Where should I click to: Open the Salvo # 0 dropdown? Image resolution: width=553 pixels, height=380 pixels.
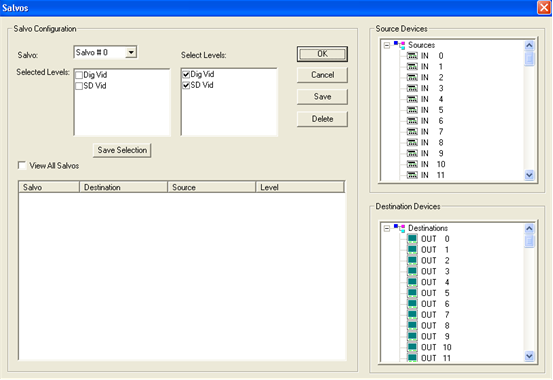point(131,53)
